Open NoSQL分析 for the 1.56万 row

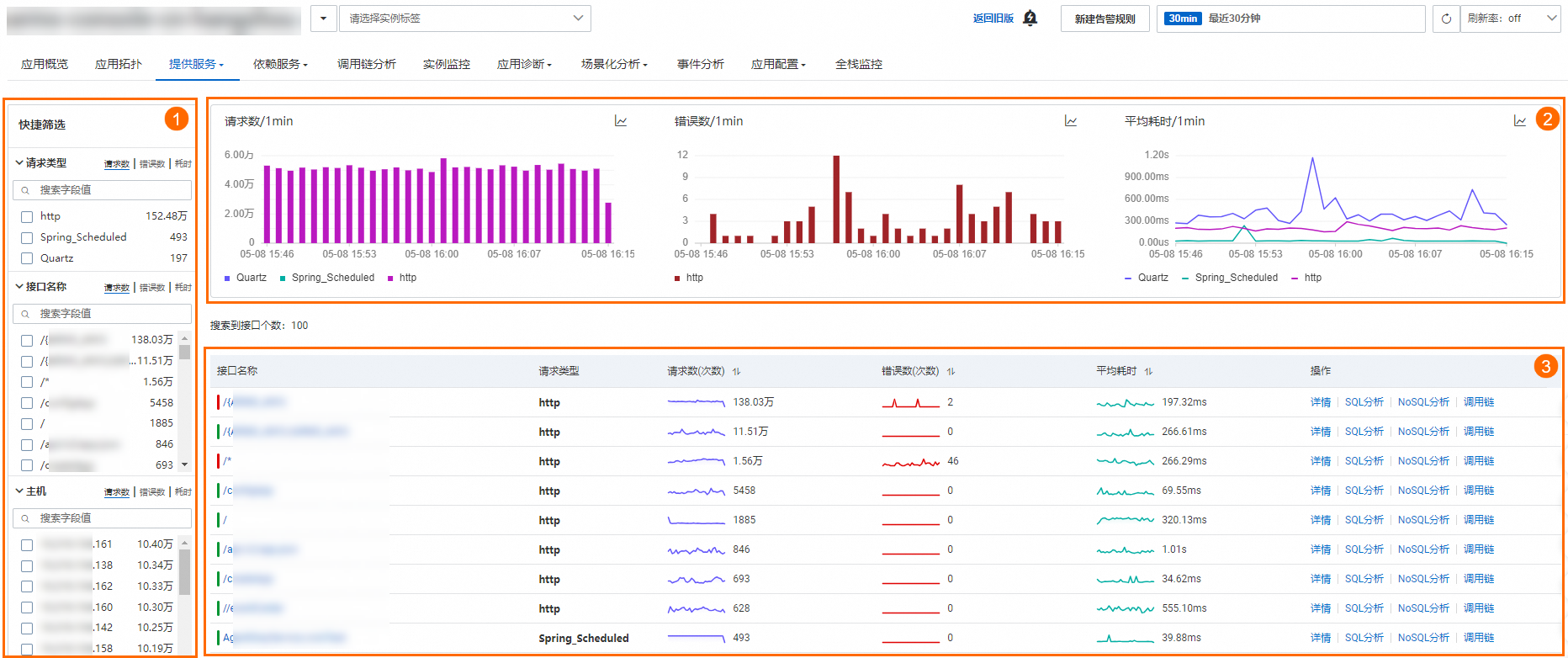[1423, 461]
